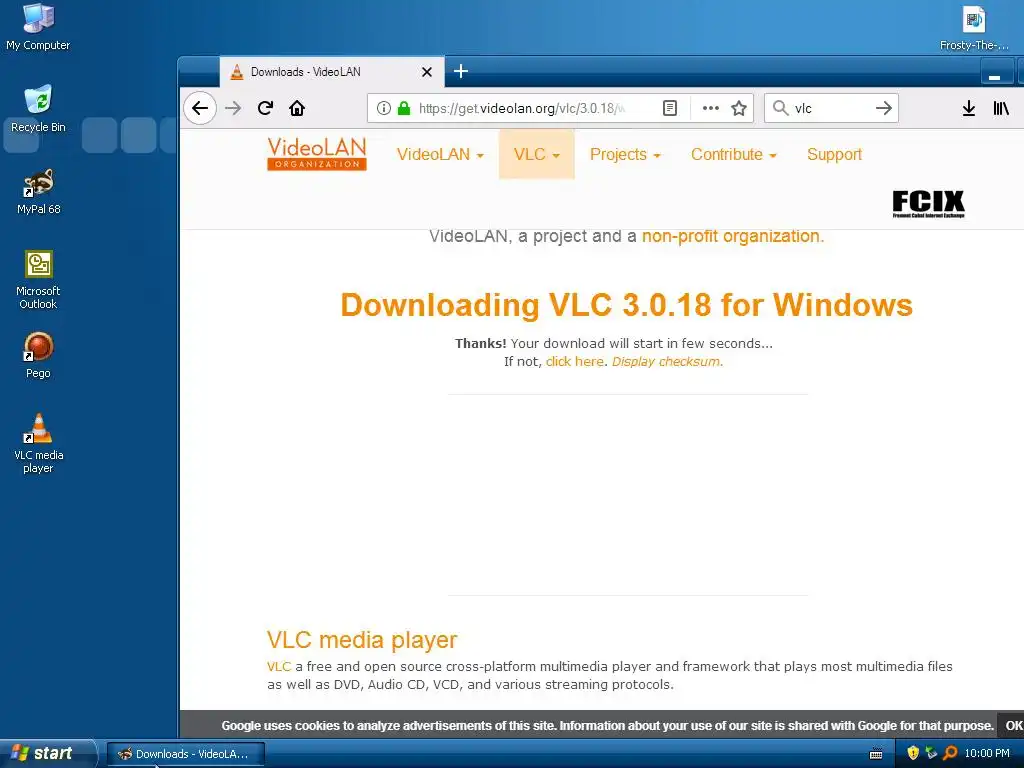Select the Downloads - VideoLAN tab

332,72
